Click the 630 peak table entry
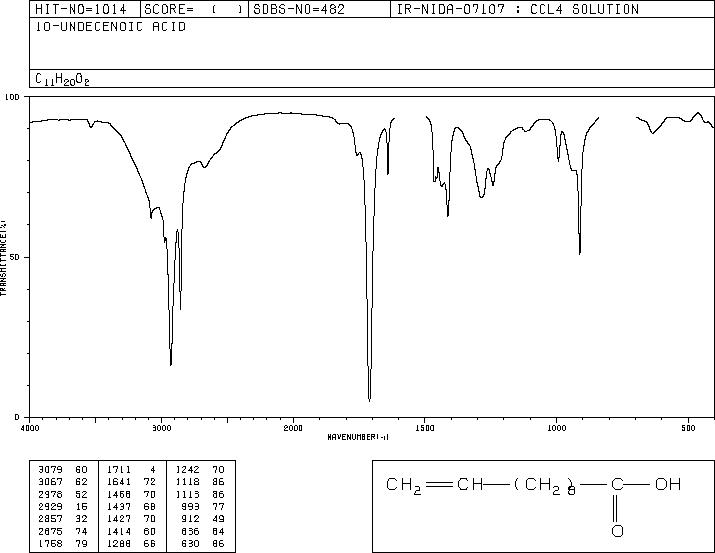 coord(191,543)
